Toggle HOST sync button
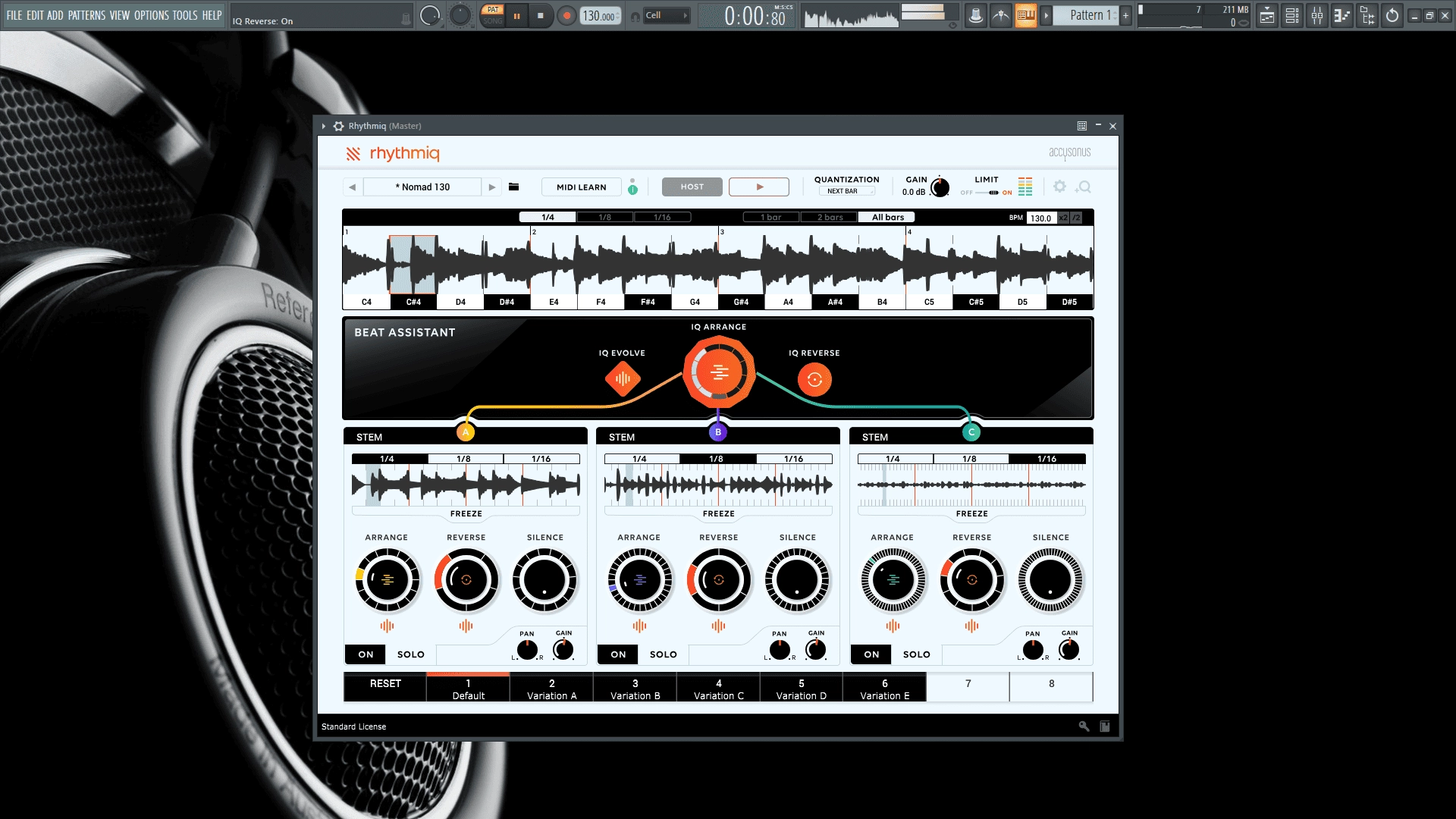The width and height of the screenshot is (1456, 819). coord(692,187)
